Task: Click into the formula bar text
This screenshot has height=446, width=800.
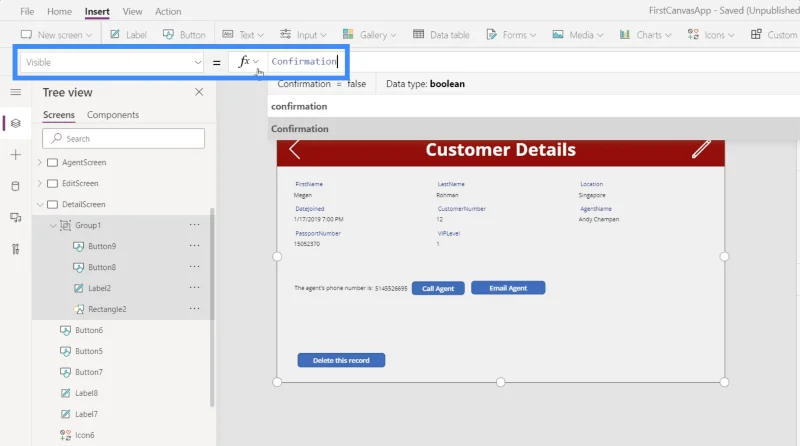Action: click(x=304, y=61)
